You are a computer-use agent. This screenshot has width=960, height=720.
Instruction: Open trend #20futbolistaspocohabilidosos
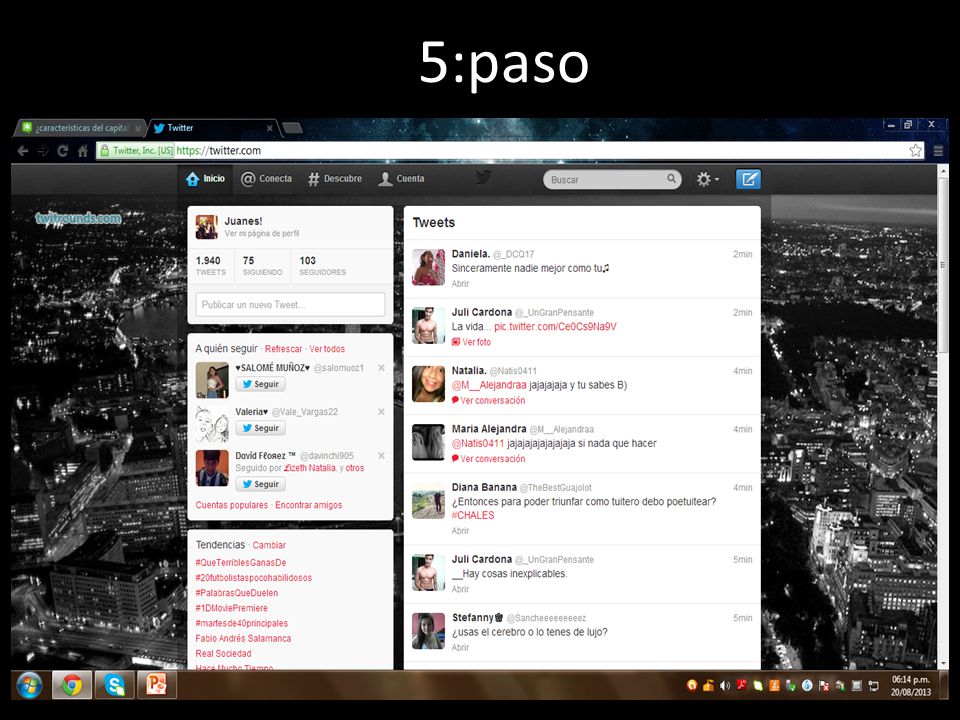click(253, 578)
